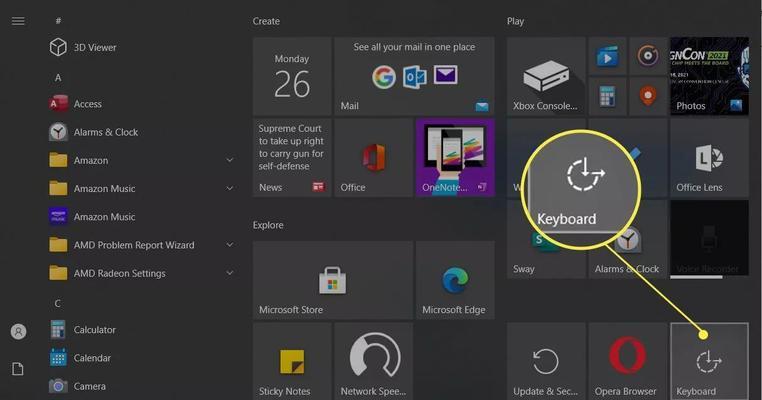
Task: Open the Sticky Notes tile
Action: [292, 361]
